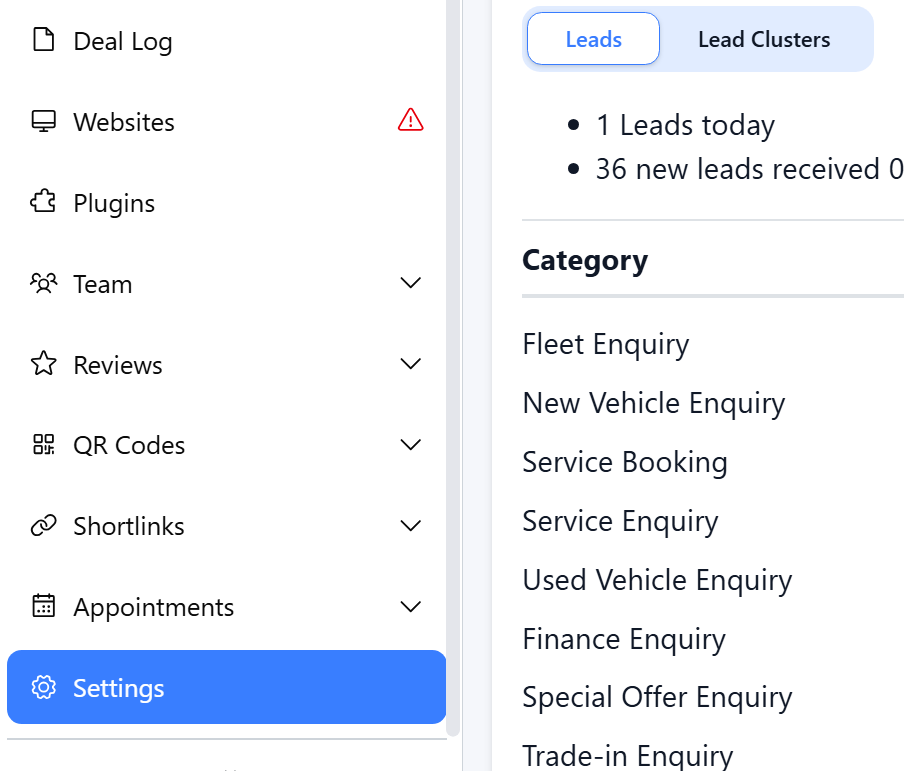Switch to the Lead Clusters tab
This screenshot has width=904, height=771.
point(764,40)
